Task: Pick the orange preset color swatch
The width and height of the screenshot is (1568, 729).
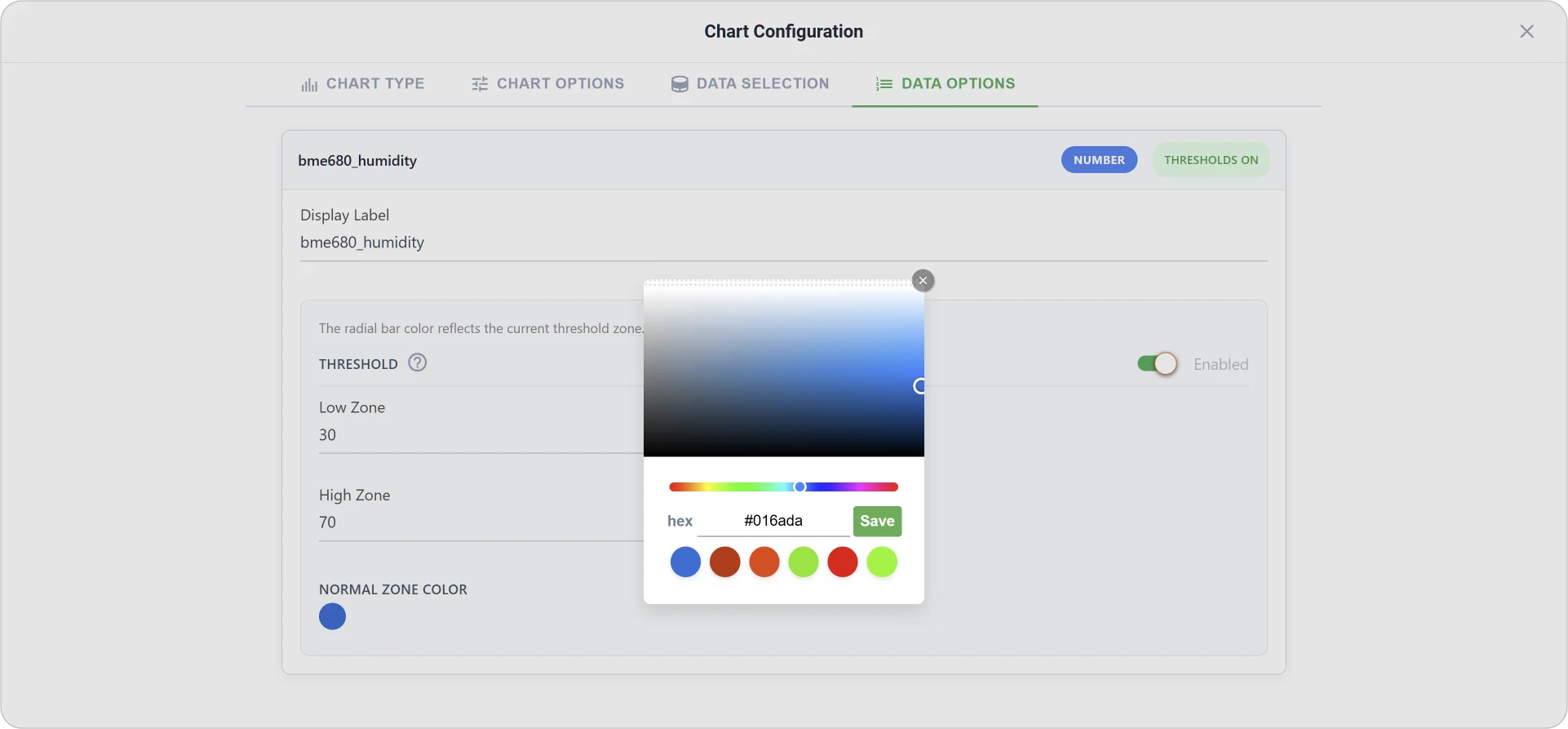Action: pos(764,562)
